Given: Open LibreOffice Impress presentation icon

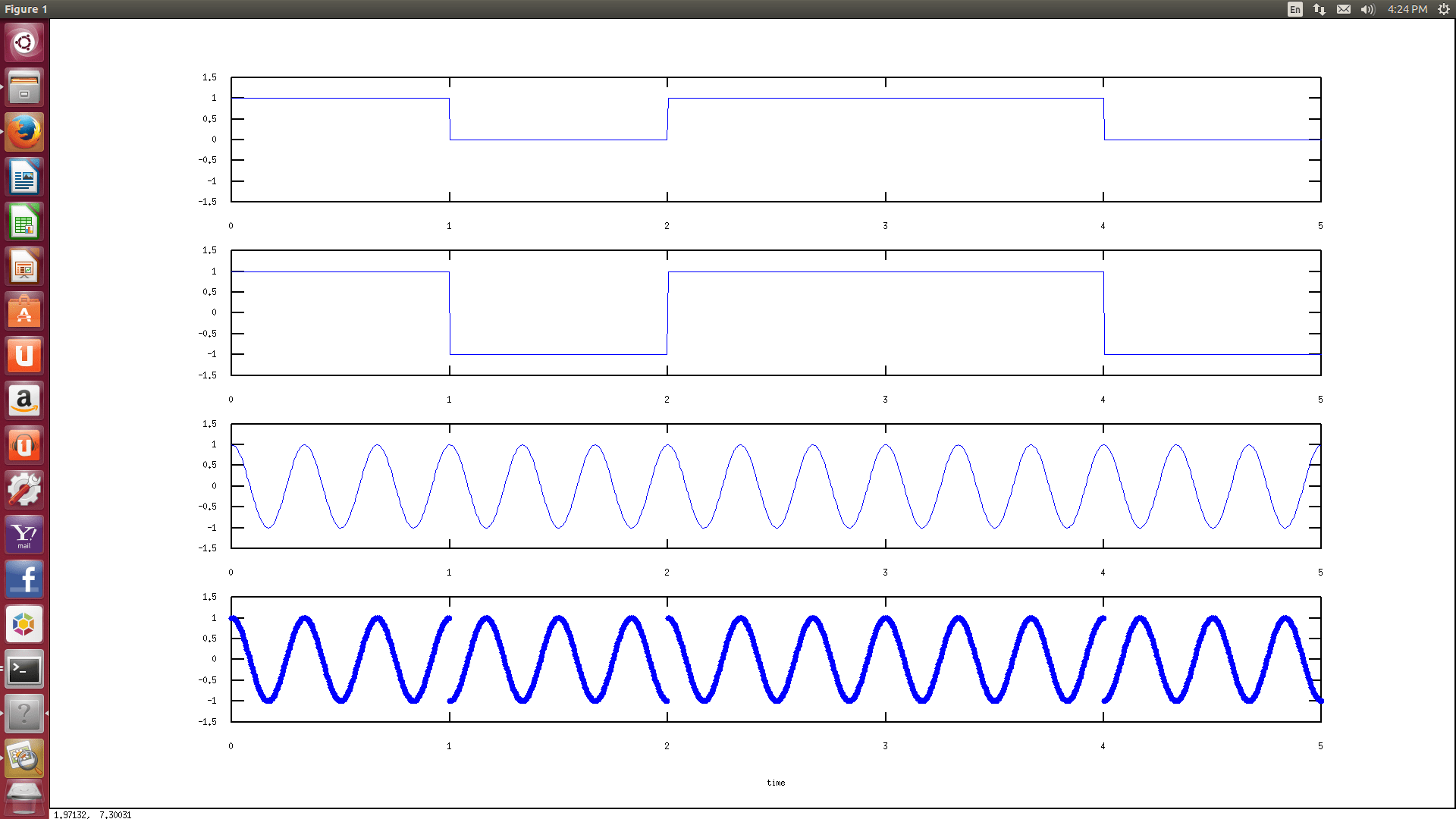Looking at the screenshot, I should (24, 266).
